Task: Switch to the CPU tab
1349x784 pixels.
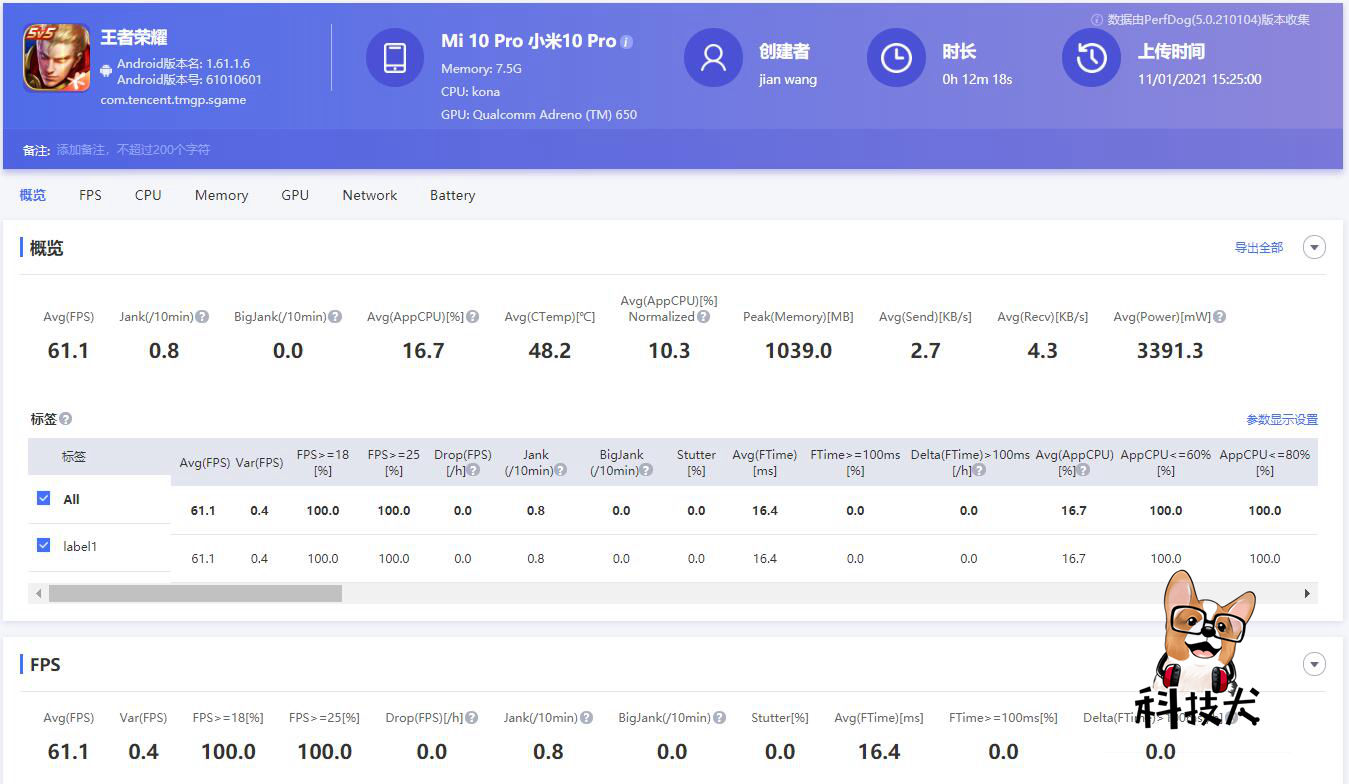Action: point(147,195)
